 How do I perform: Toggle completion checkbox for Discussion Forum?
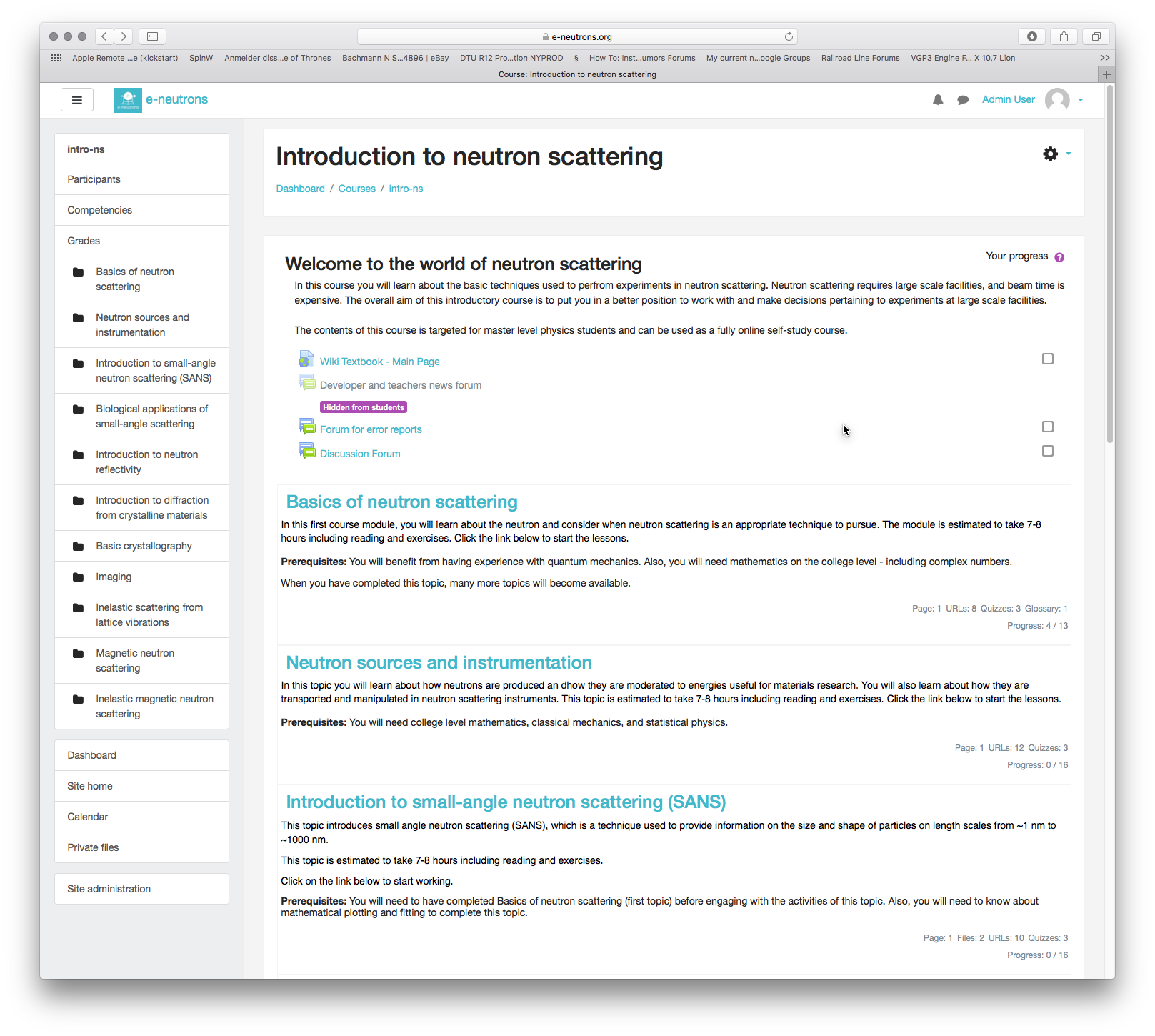pos(1048,451)
